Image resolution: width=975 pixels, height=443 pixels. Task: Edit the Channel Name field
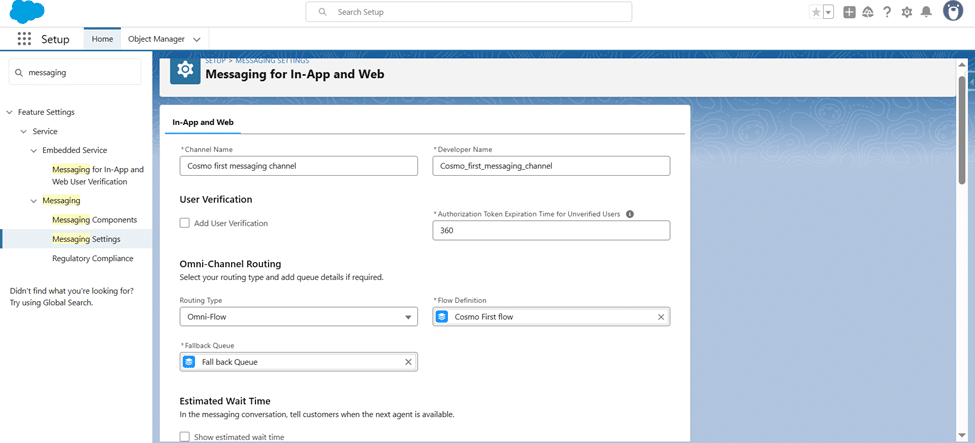point(298,166)
